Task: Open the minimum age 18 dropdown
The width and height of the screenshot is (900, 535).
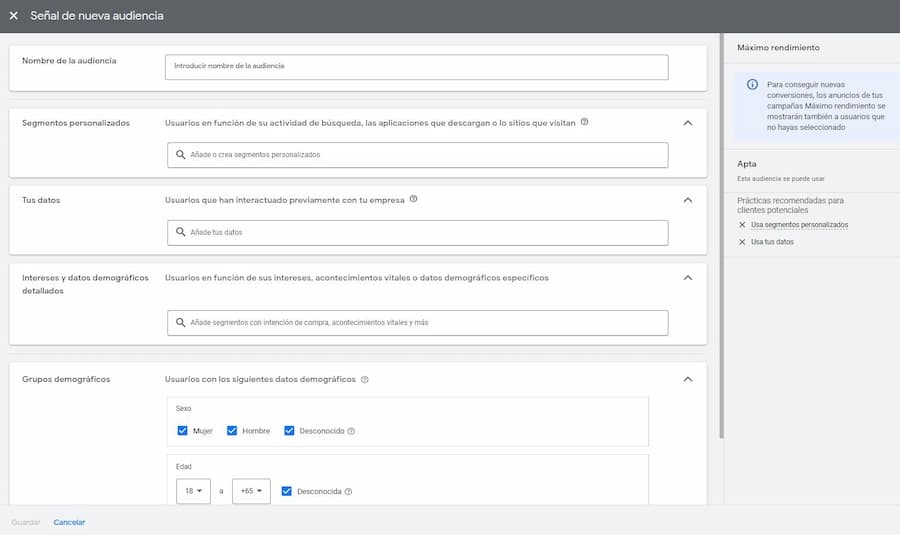Action: tap(193, 491)
